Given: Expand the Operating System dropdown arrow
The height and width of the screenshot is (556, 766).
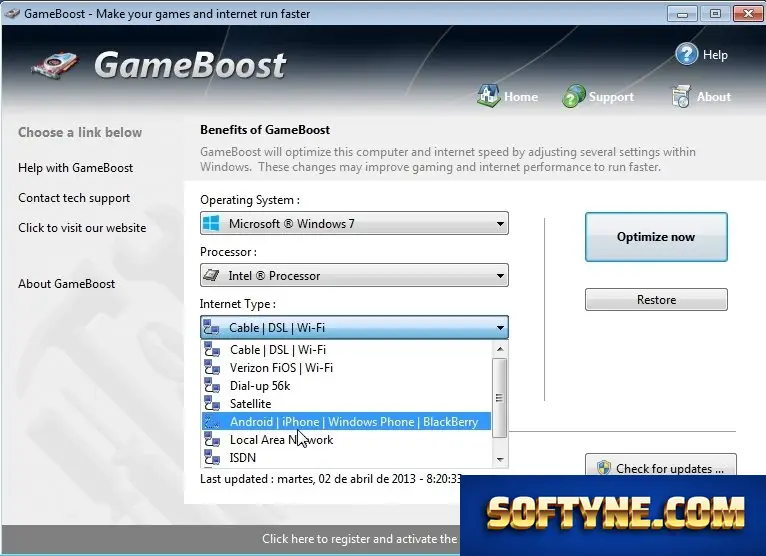Looking at the screenshot, I should pyautogui.click(x=500, y=224).
